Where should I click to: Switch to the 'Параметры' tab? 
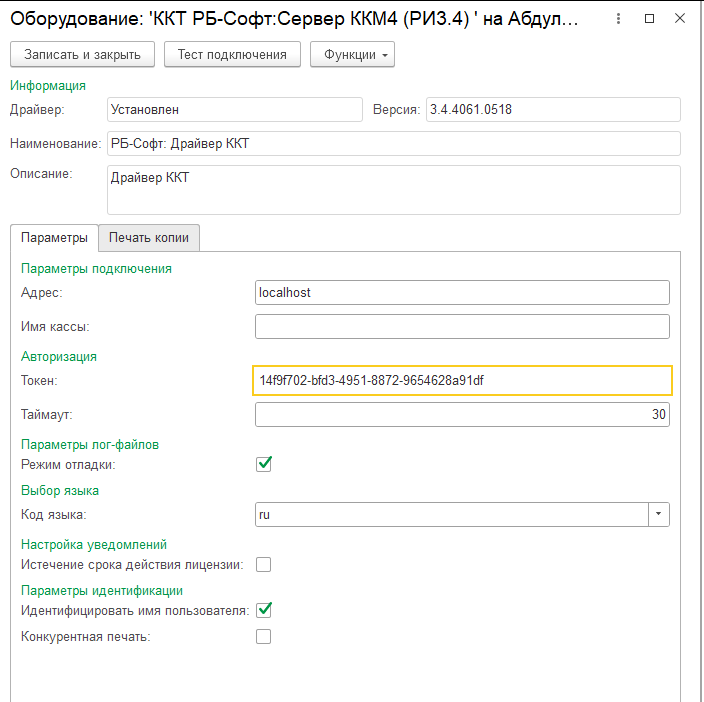pyautogui.click(x=54, y=237)
